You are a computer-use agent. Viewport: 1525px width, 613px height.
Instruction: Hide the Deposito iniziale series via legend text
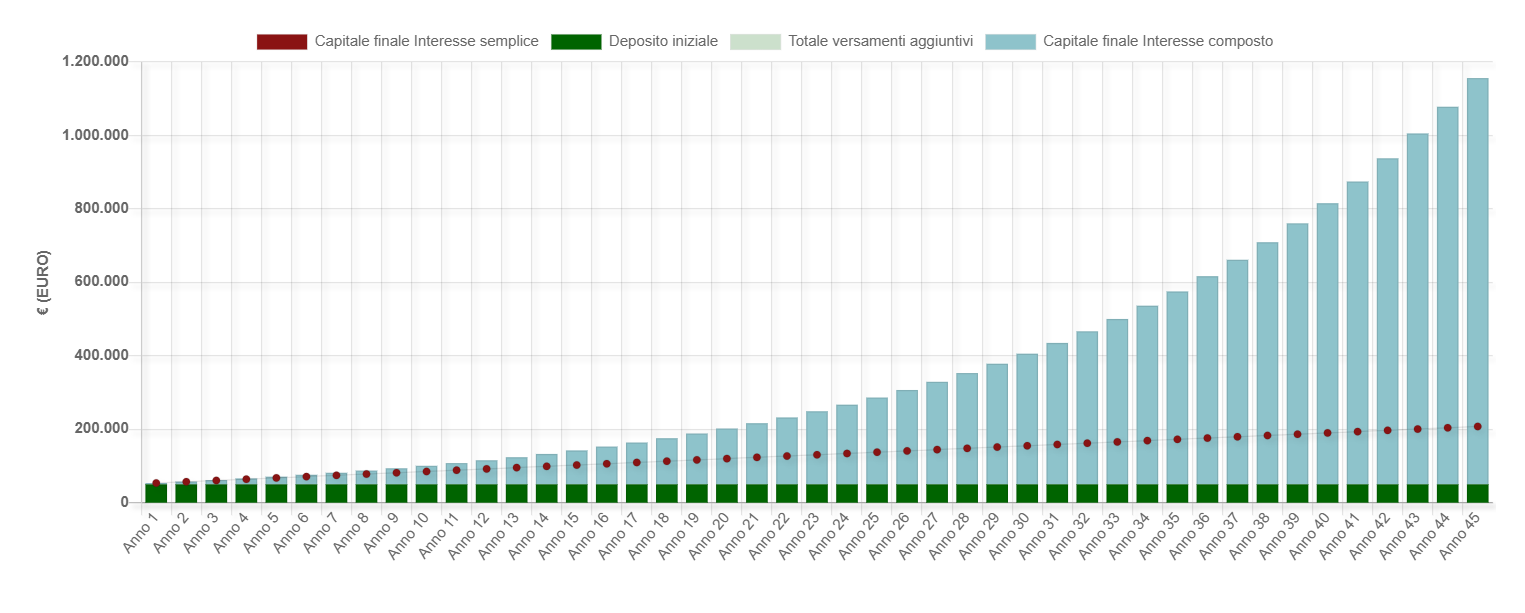click(x=664, y=41)
